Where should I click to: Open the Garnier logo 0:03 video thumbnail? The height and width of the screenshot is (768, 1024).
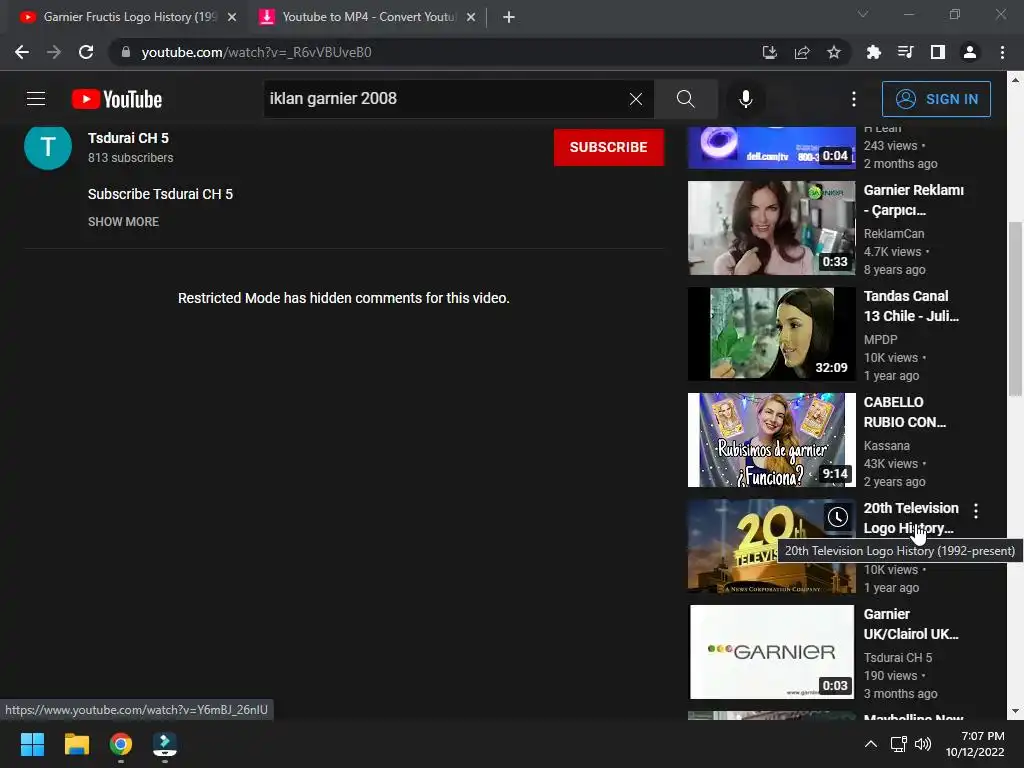(771, 652)
